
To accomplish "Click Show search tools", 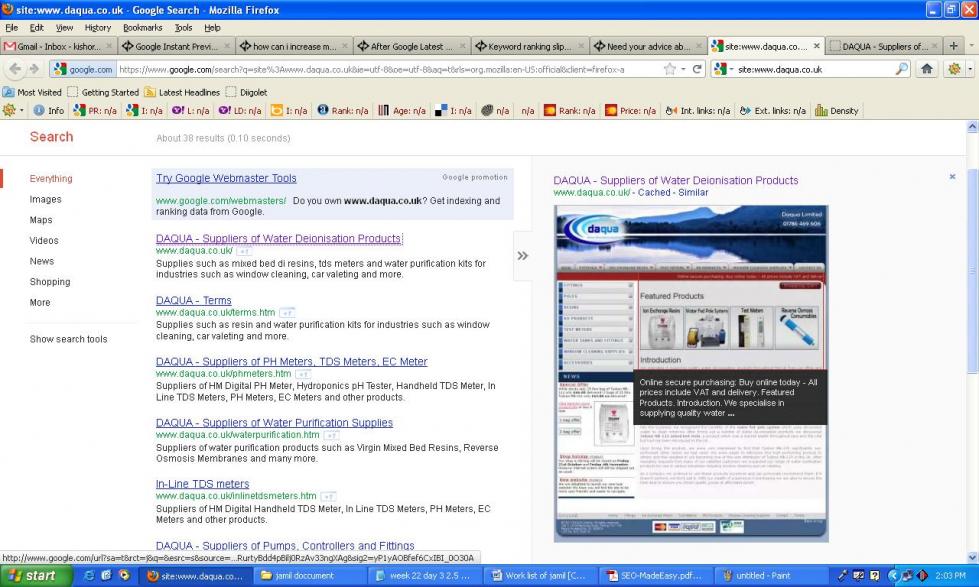I will [68, 339].
